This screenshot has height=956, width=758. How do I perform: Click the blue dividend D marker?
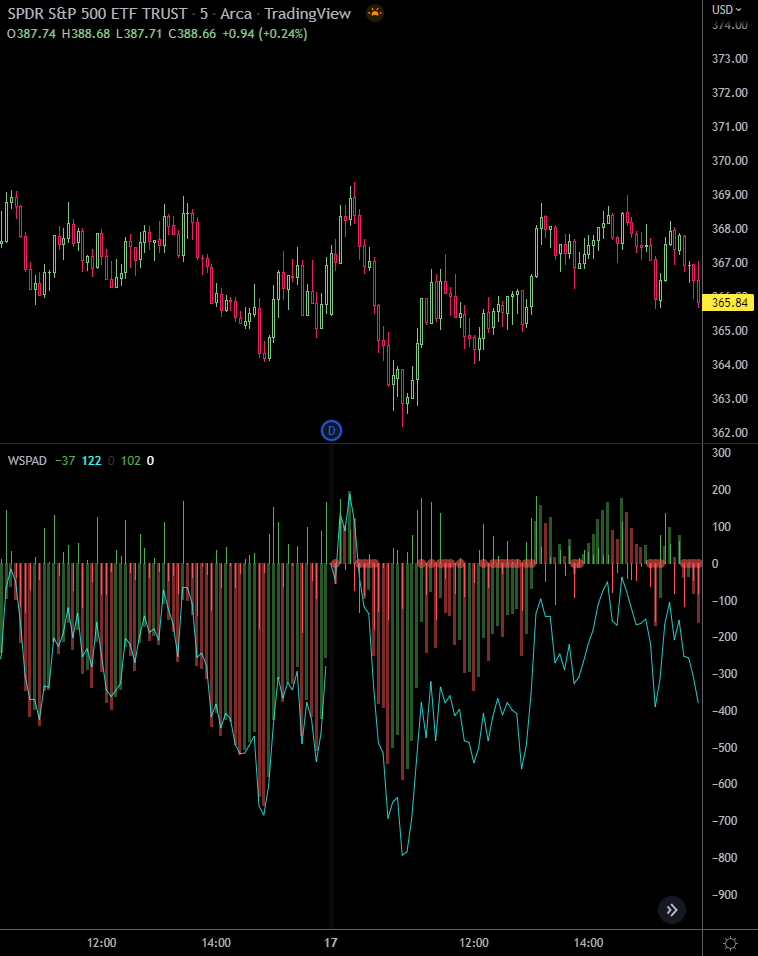pyautogui.click(x=331, y=430)
